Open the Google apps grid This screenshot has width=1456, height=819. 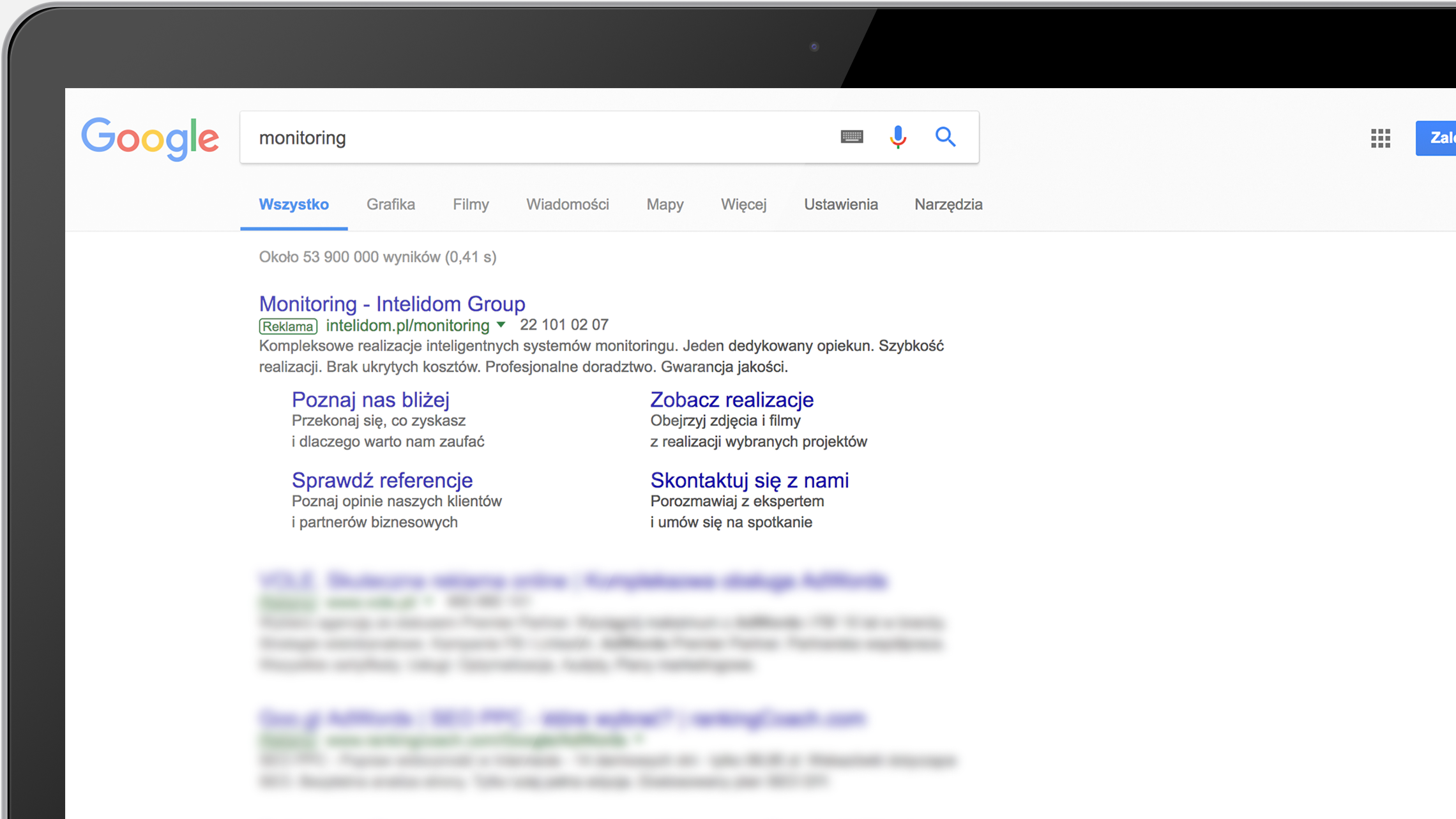point(1380,138)
